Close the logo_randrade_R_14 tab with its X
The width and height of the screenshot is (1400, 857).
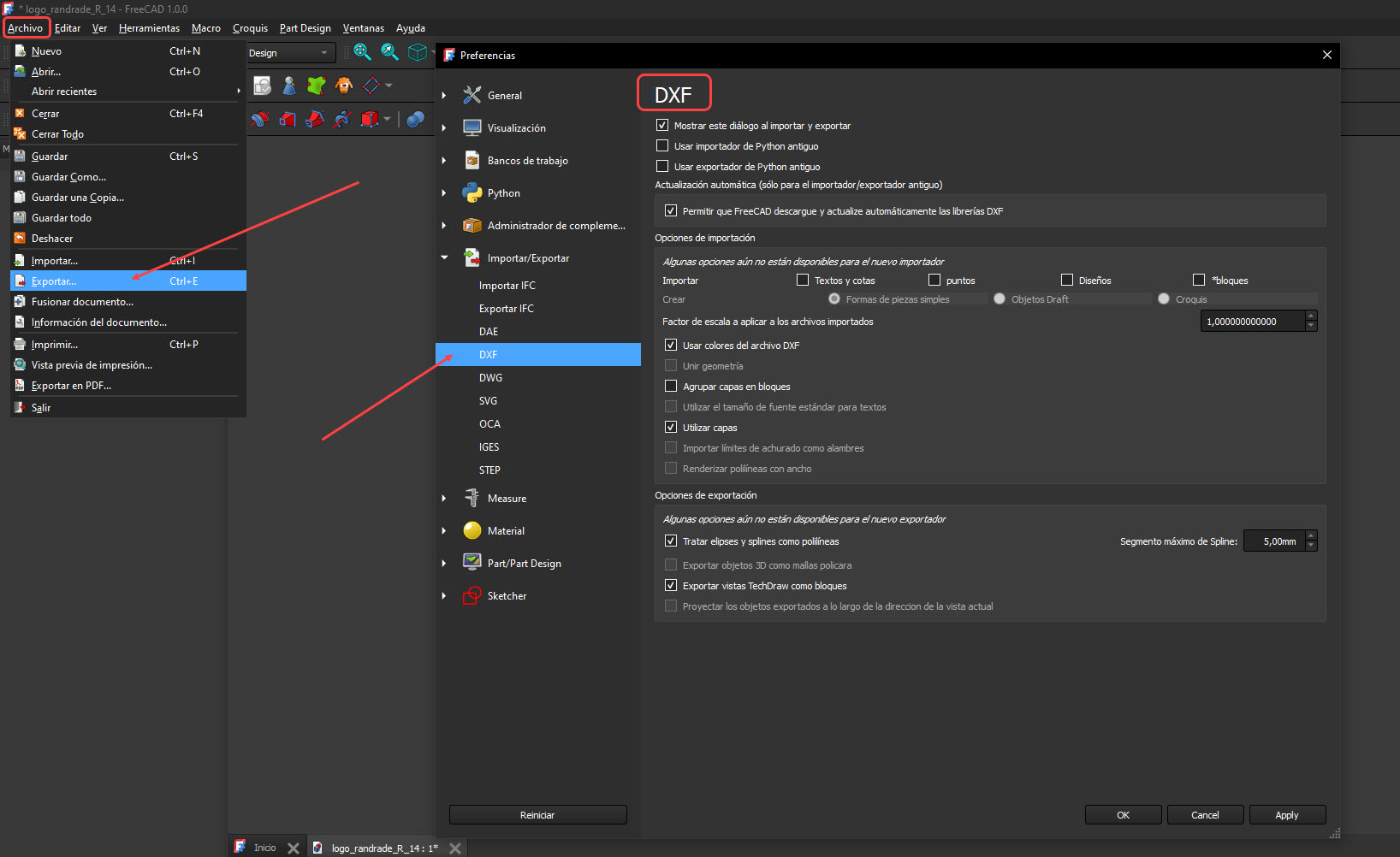click(x=455, y=848)
